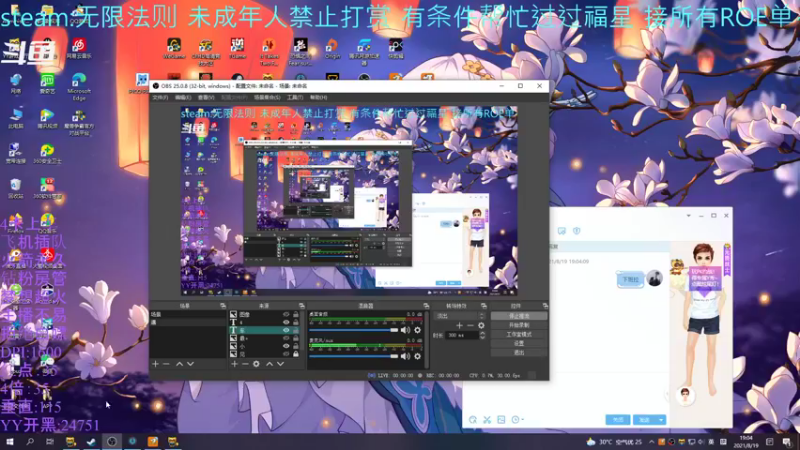This screenshot has width=800, height=450.
Task: Open the Help menu in OBS
Action: (318, 97)
